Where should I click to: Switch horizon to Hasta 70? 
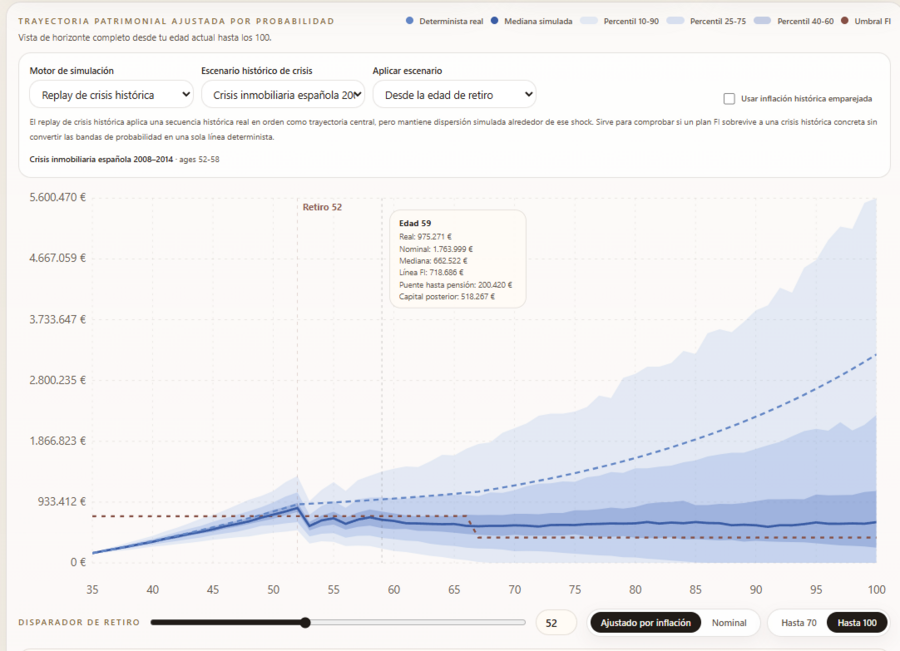point(798,623)
